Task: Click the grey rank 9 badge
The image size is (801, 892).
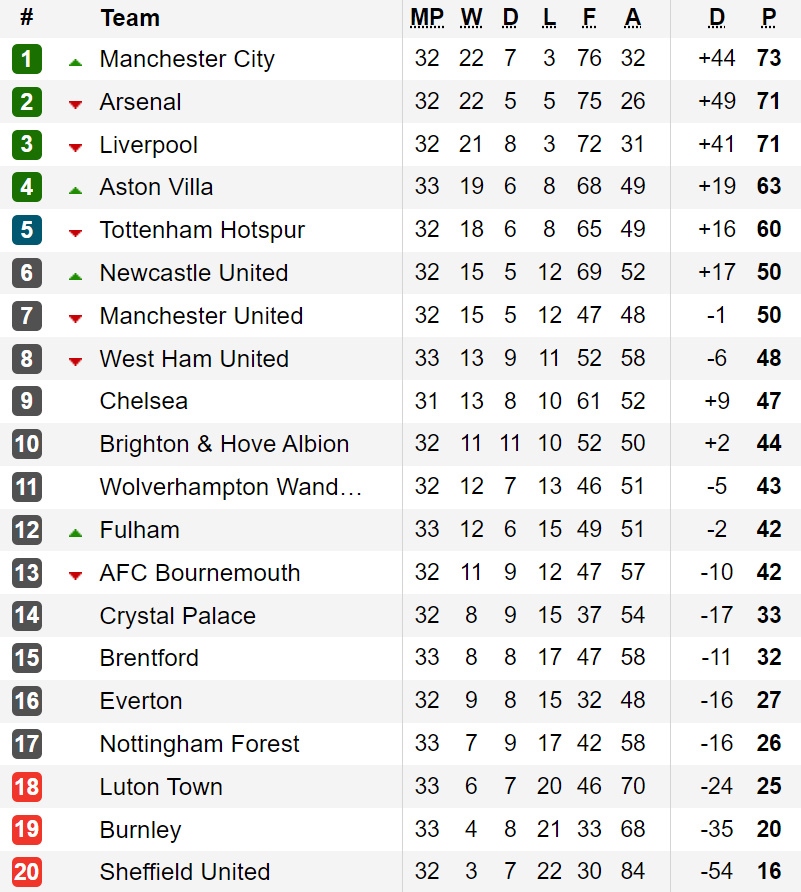Action: click(27, 401)
